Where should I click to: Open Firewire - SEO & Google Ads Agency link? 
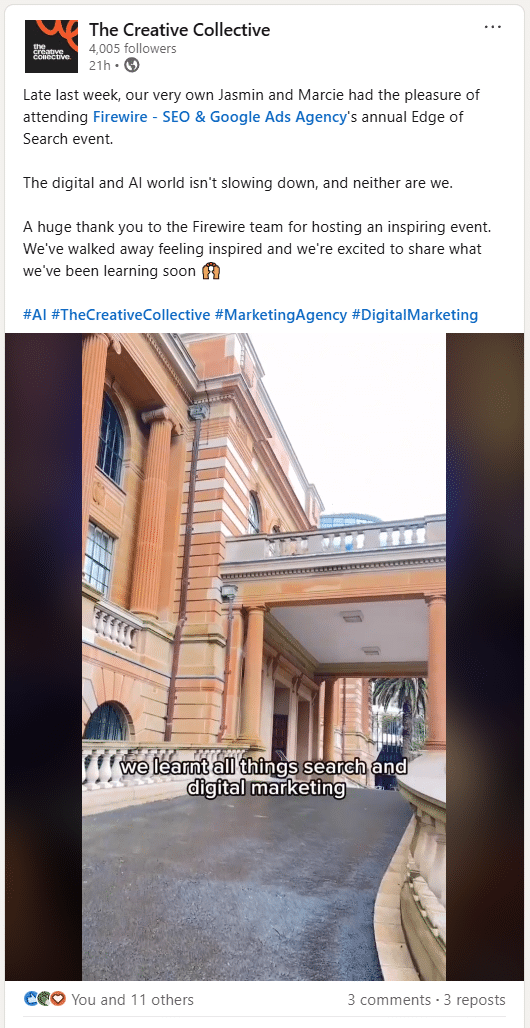click(x=220, y=117)
